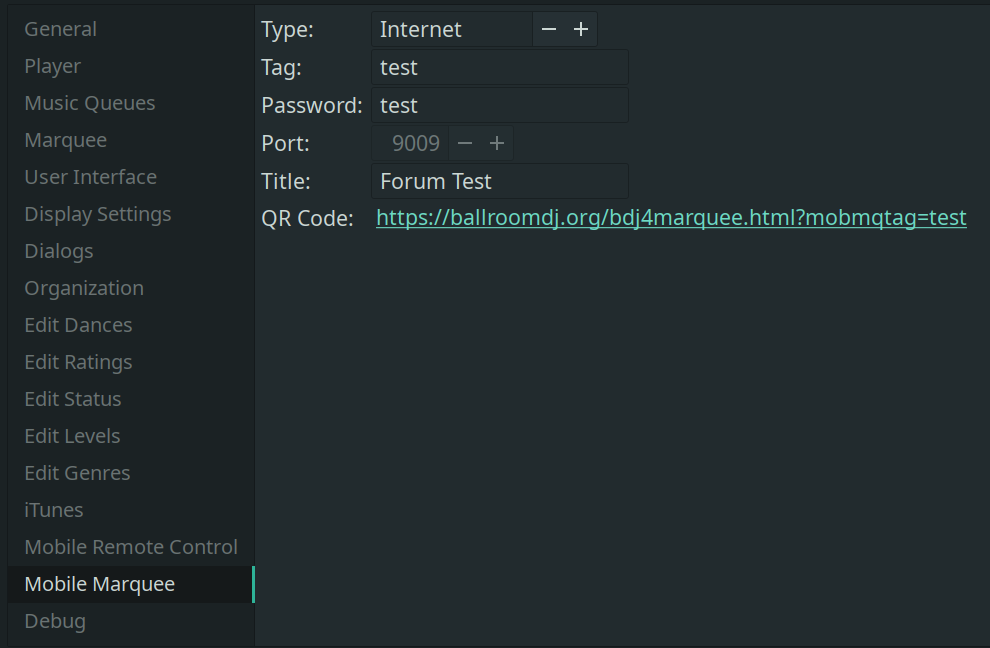Switch to Mobile Remote Control settings
Screen dimensions: 990x648
131,548
